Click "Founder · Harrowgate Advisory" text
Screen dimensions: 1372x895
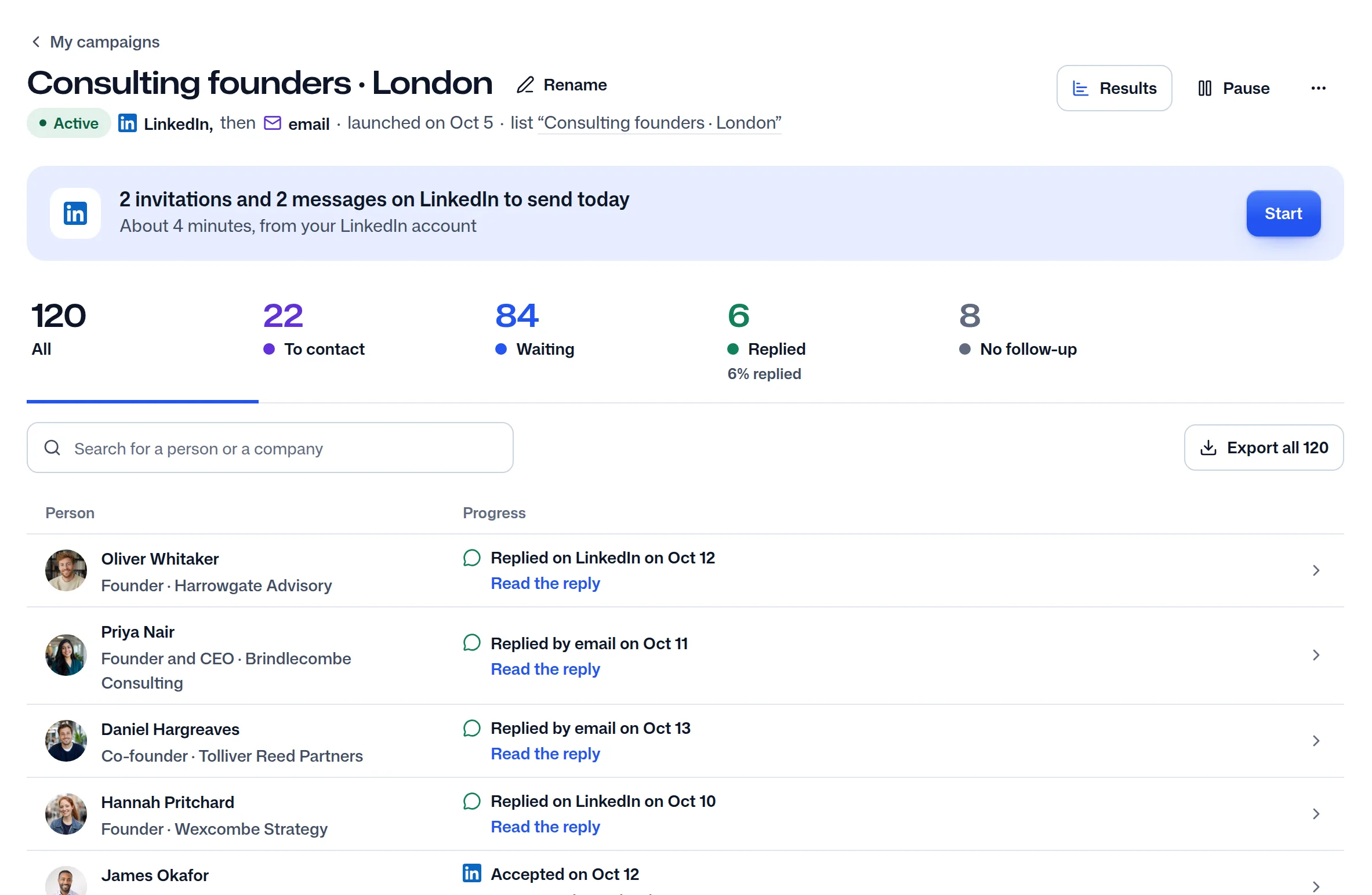click(217, 585)
